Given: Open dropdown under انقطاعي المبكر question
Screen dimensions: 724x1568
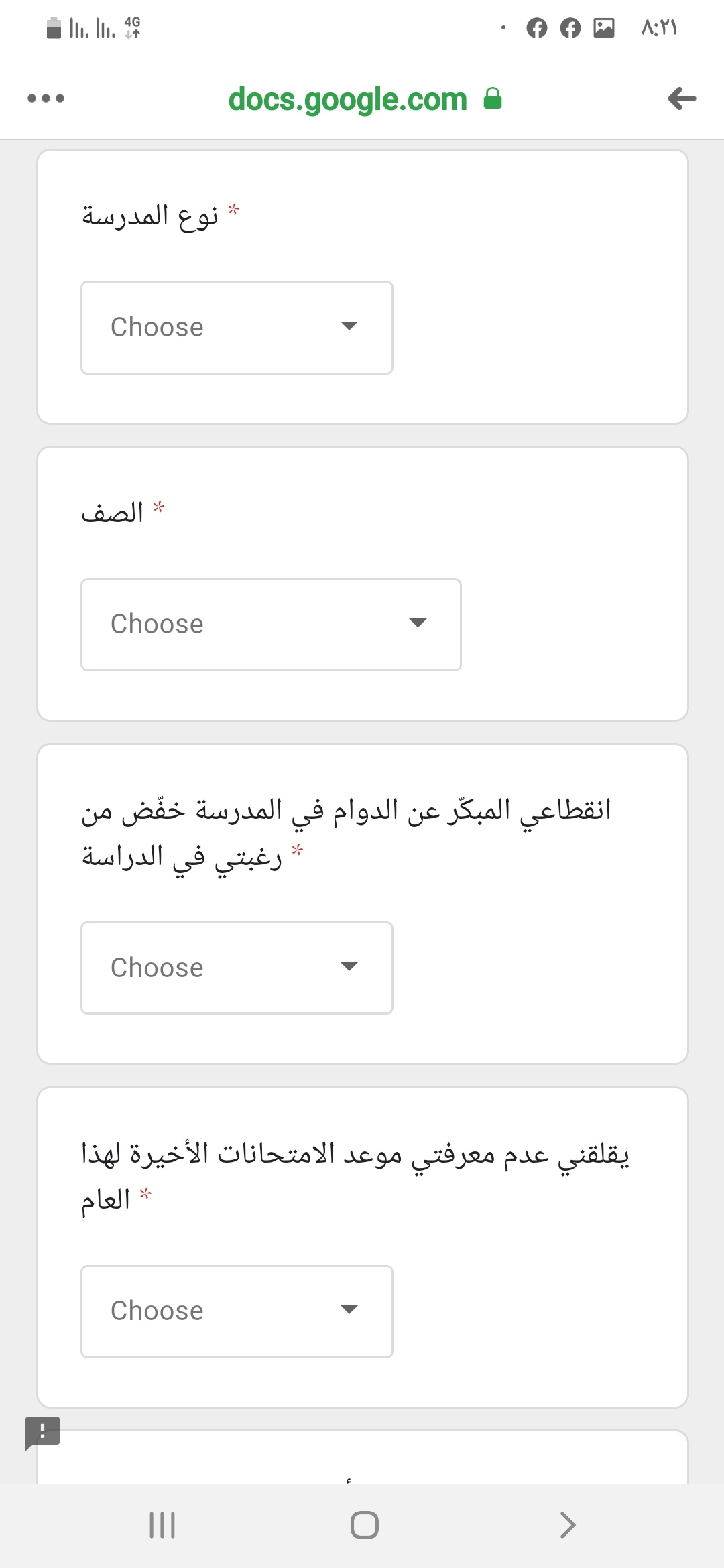Looking at the screenshot, I should point(237,968).
